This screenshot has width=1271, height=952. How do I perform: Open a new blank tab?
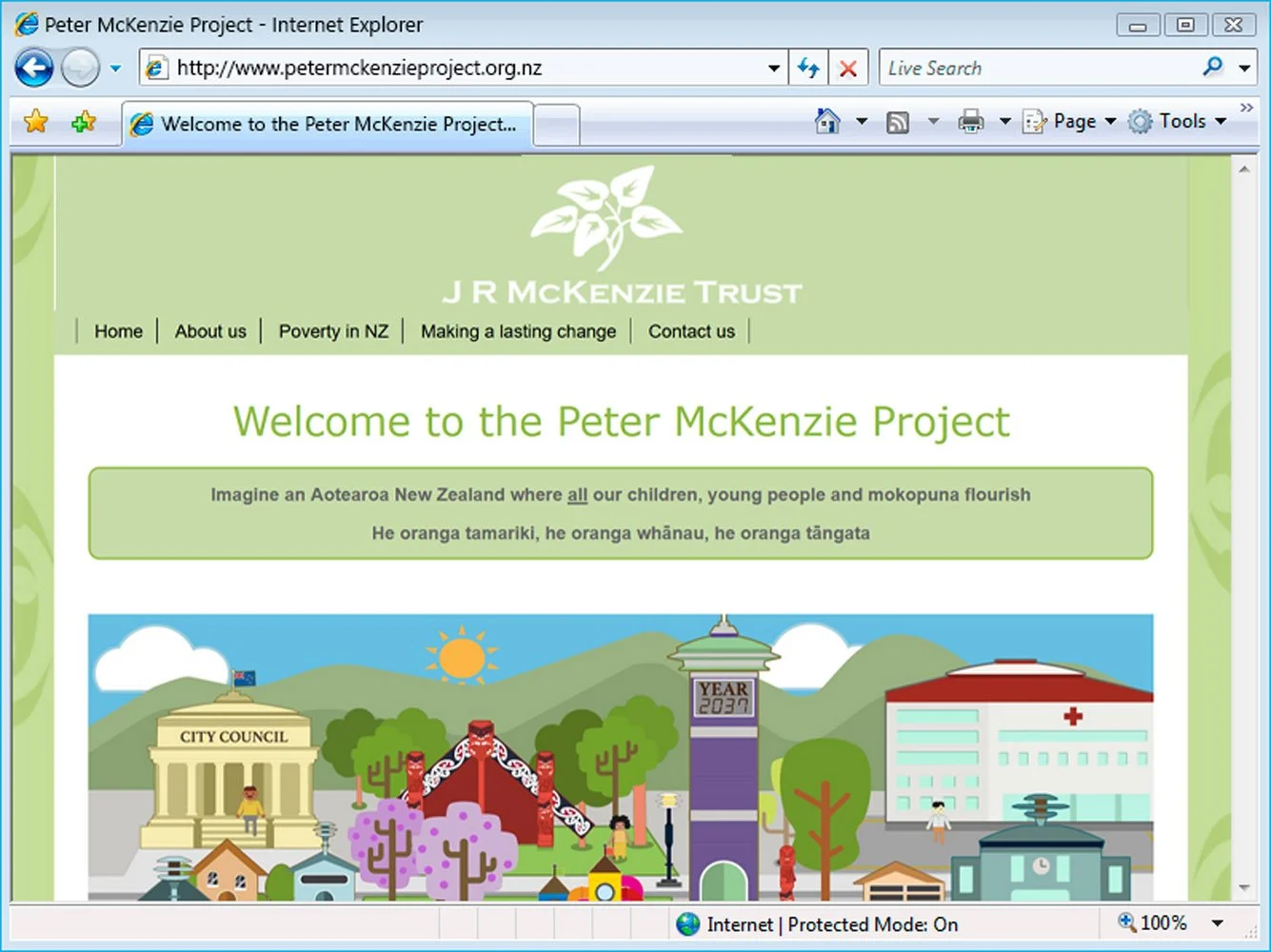click(x=557, y=125)
